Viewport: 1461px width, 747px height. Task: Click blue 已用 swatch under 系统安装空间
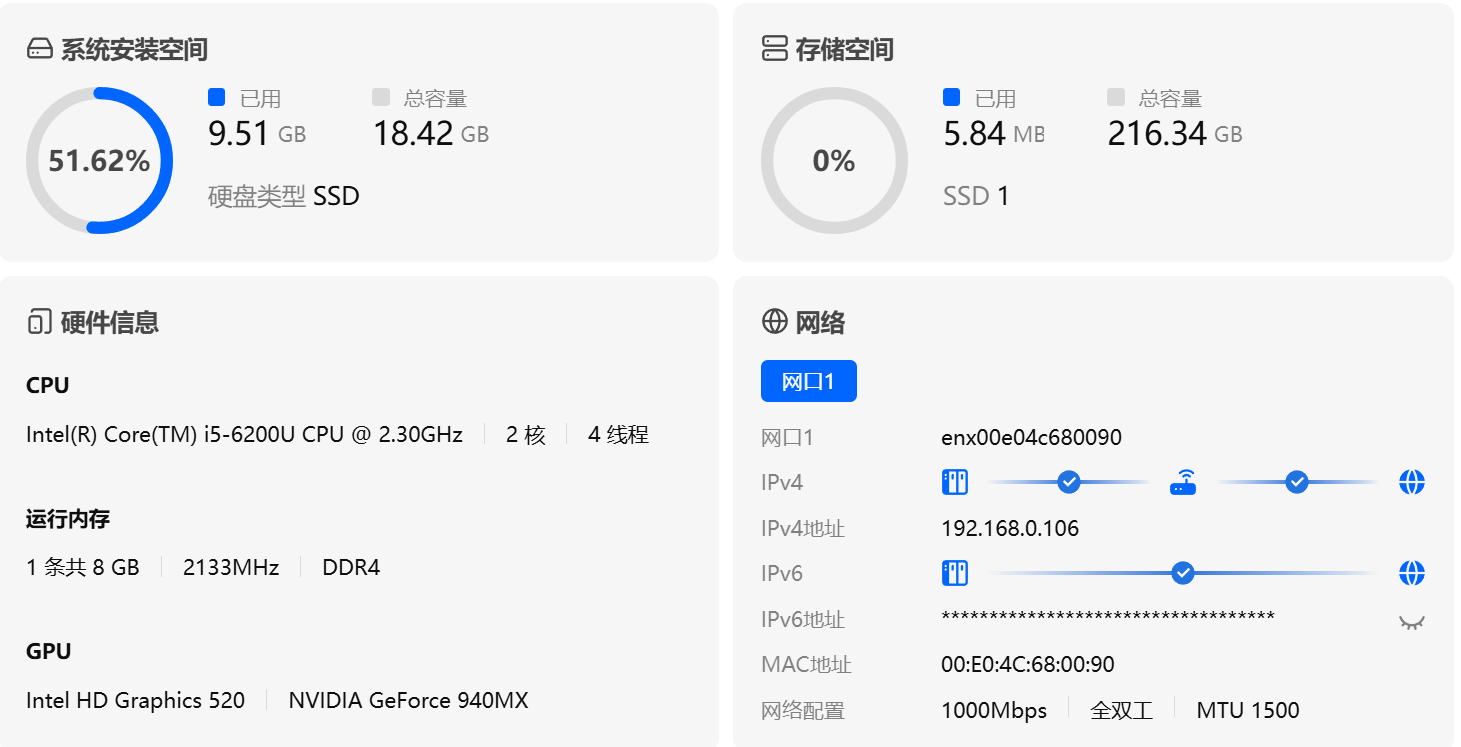[217, 97]
